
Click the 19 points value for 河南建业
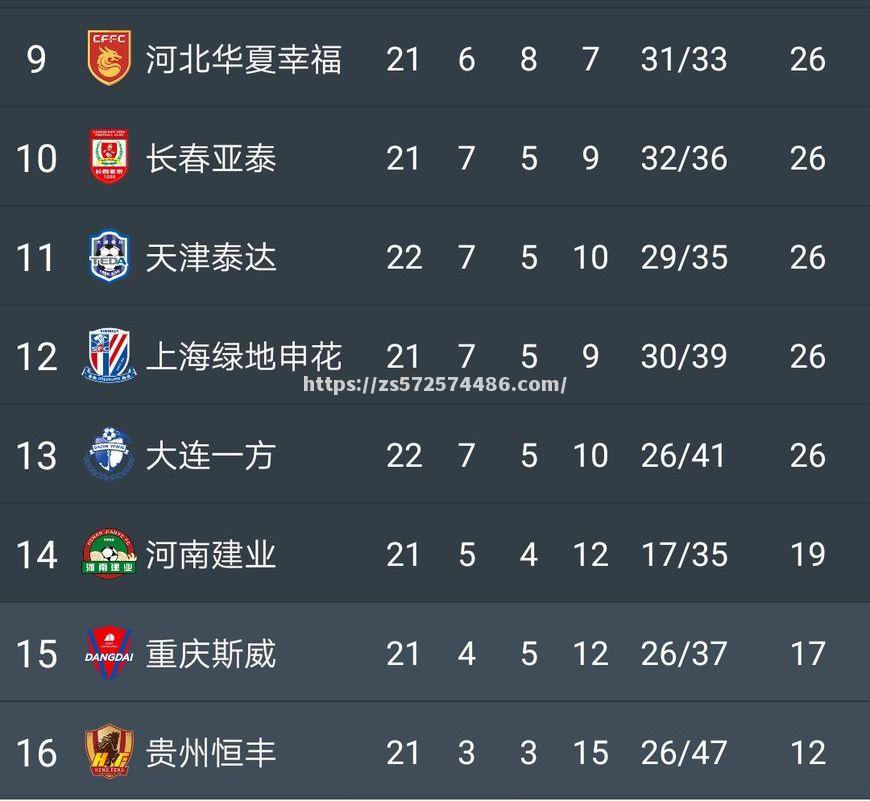[808, 554]
